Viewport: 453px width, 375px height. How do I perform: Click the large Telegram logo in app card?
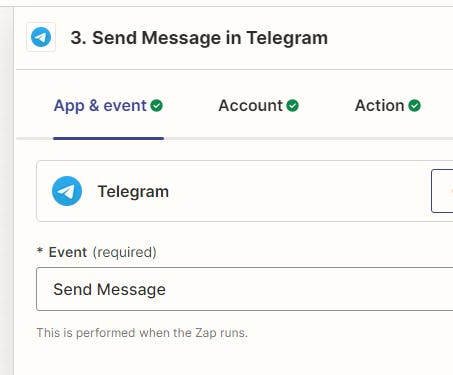click(67, 191)
